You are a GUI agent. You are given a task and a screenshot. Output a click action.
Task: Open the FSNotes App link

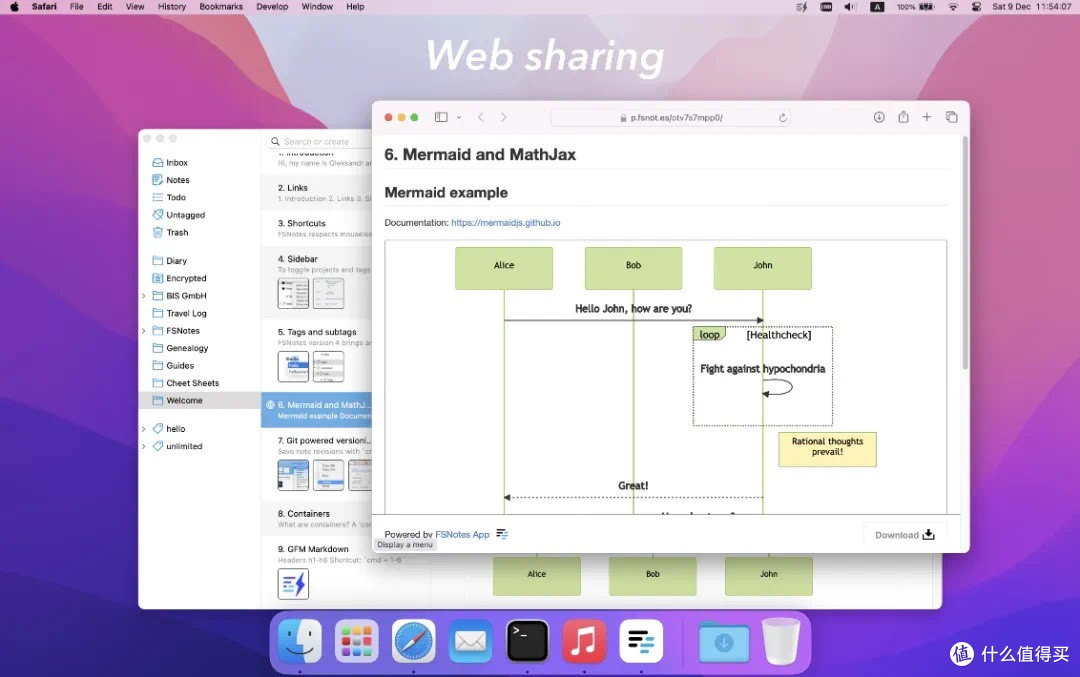coord(462,534)
